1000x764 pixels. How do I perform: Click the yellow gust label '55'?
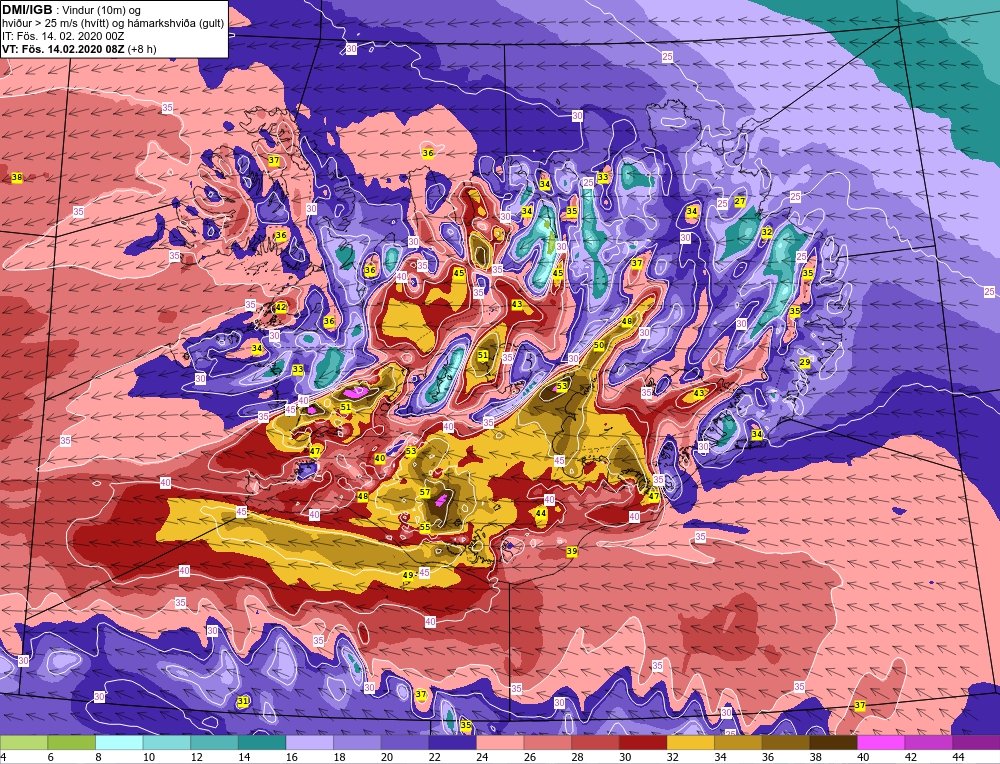click(x=425, y=527)
